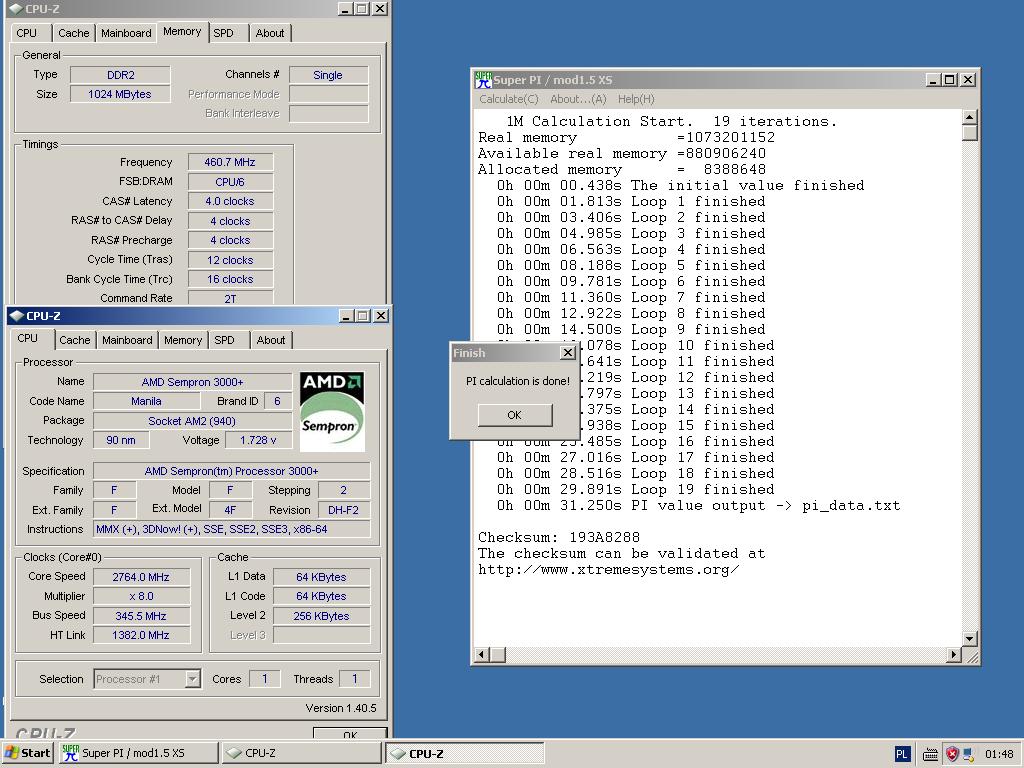Screen dimensions: 1024x768
Task: Click Super PI horizontal scrollbar right arrow
Action: [x=954, y=654]
